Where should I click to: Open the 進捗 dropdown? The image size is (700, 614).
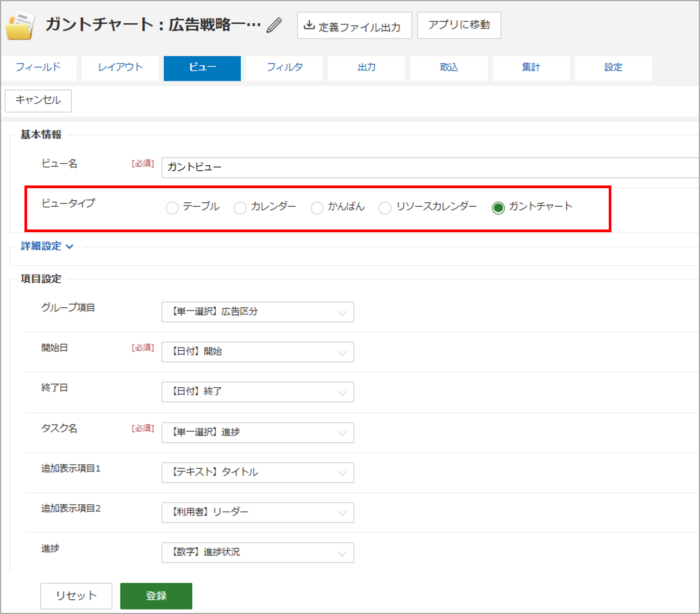tap(258, 552)
